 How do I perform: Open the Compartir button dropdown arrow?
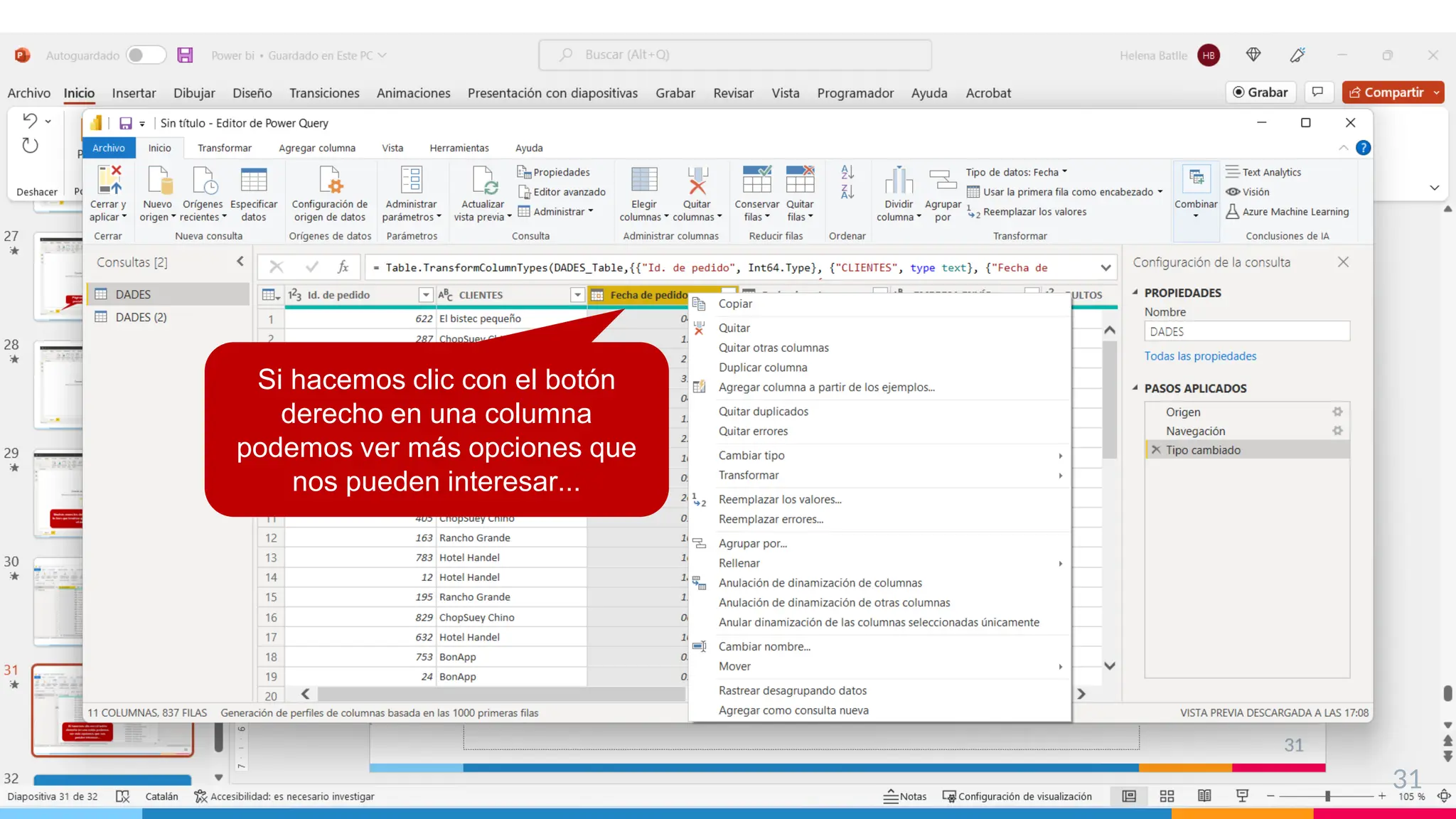[1437, 92]
